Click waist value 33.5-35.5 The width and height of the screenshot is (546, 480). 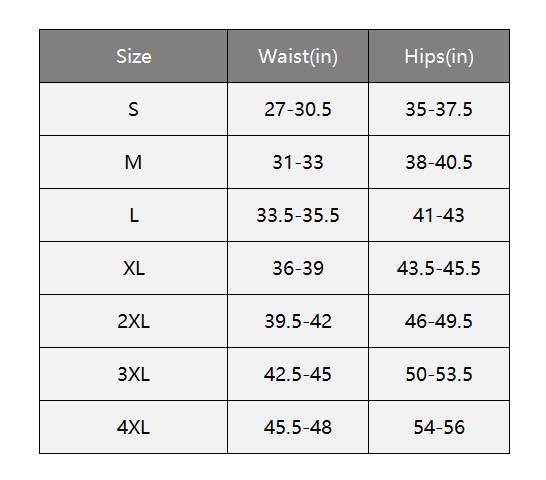pyautogui.click(x=298, y=215)
